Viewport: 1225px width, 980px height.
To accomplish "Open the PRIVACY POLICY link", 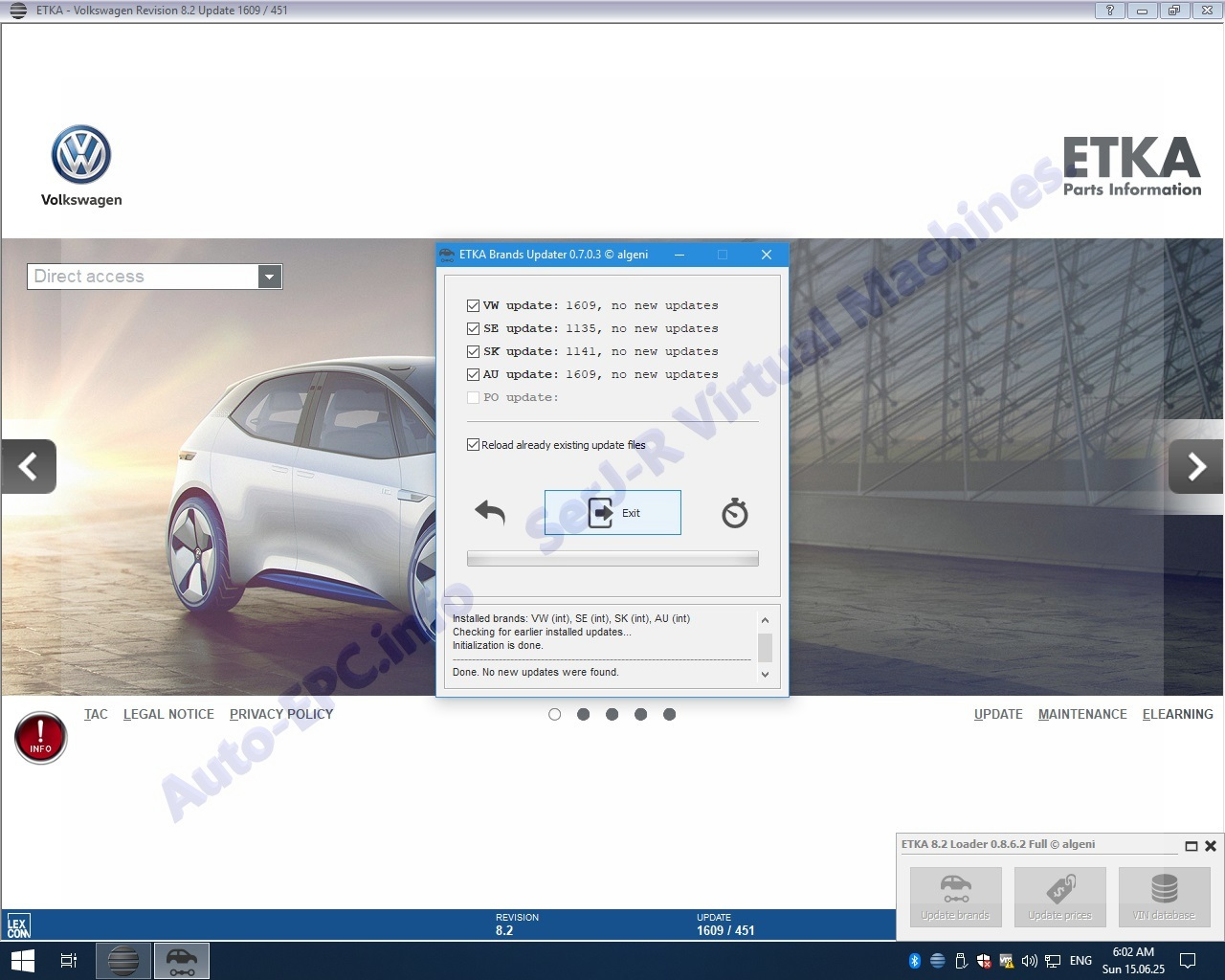I will tap(281, 714).
